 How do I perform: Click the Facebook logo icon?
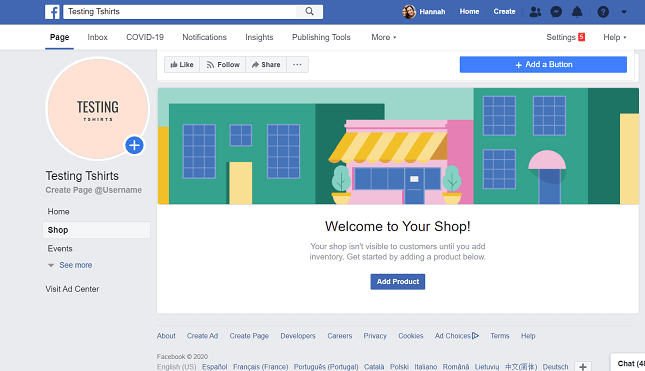[52, 12]
